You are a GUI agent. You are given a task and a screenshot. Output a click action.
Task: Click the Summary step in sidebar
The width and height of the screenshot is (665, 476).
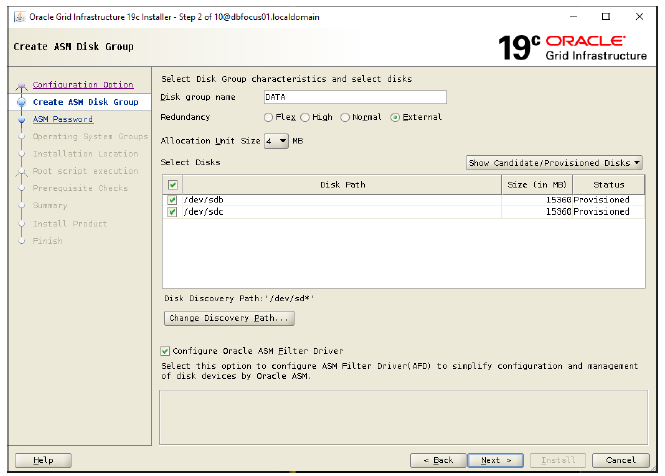point(50,206)
